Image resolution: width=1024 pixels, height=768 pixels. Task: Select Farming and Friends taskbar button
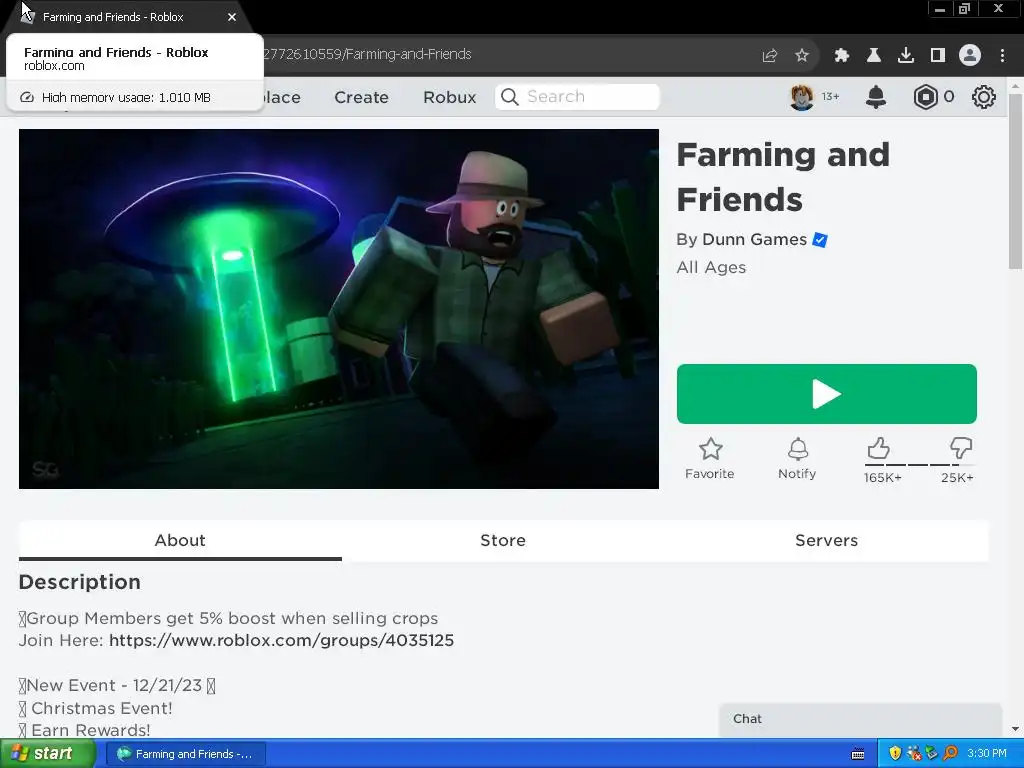click(186, 754)
